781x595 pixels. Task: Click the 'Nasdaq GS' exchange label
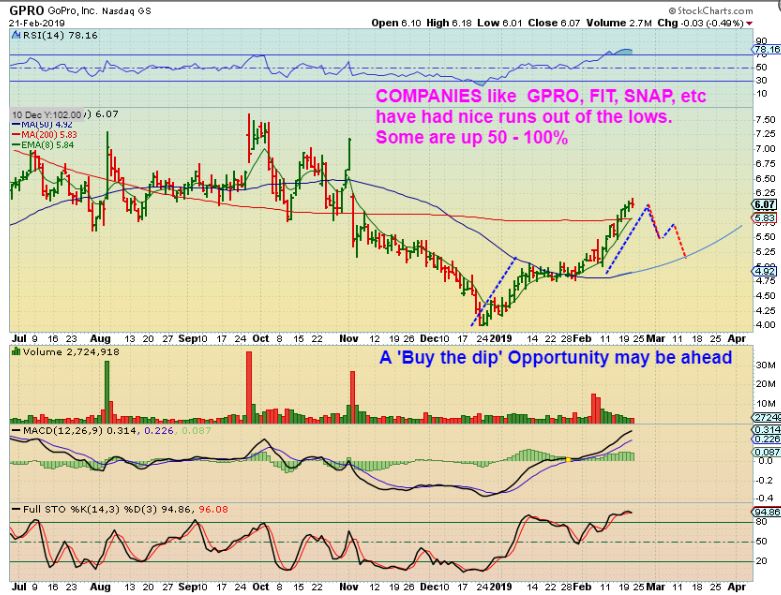[x=127, y=10]
